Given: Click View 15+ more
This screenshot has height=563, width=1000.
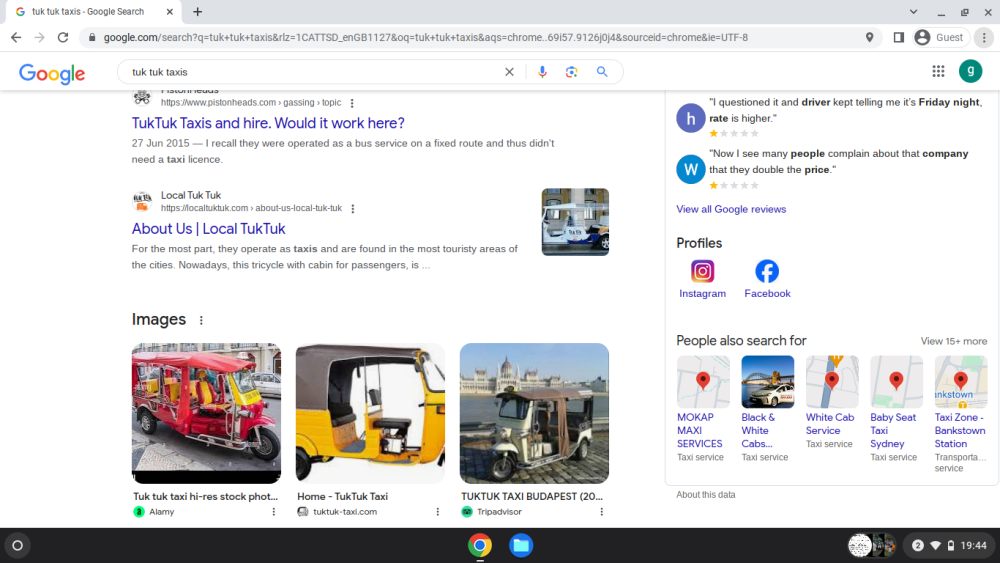Looking at the screenshot, I should (953, 341).
